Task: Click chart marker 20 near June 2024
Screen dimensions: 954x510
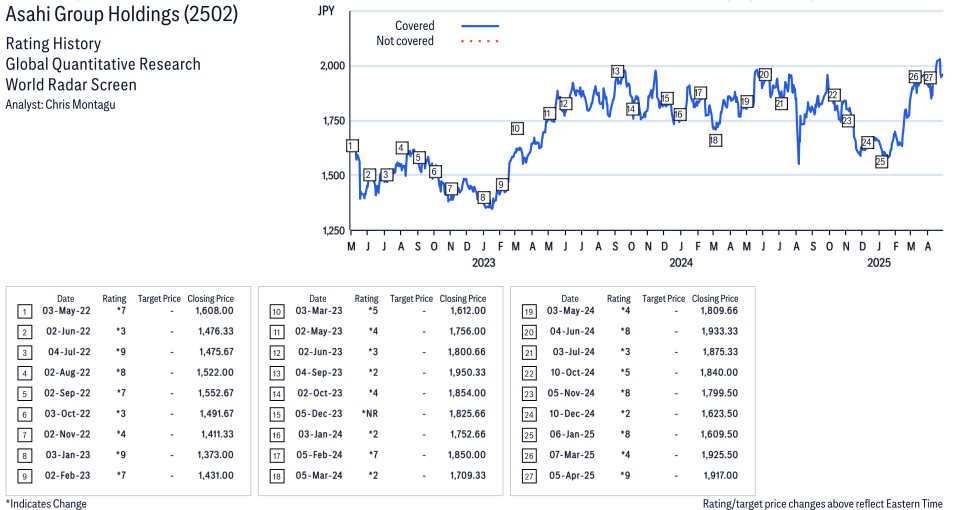Action: (765, 75)
